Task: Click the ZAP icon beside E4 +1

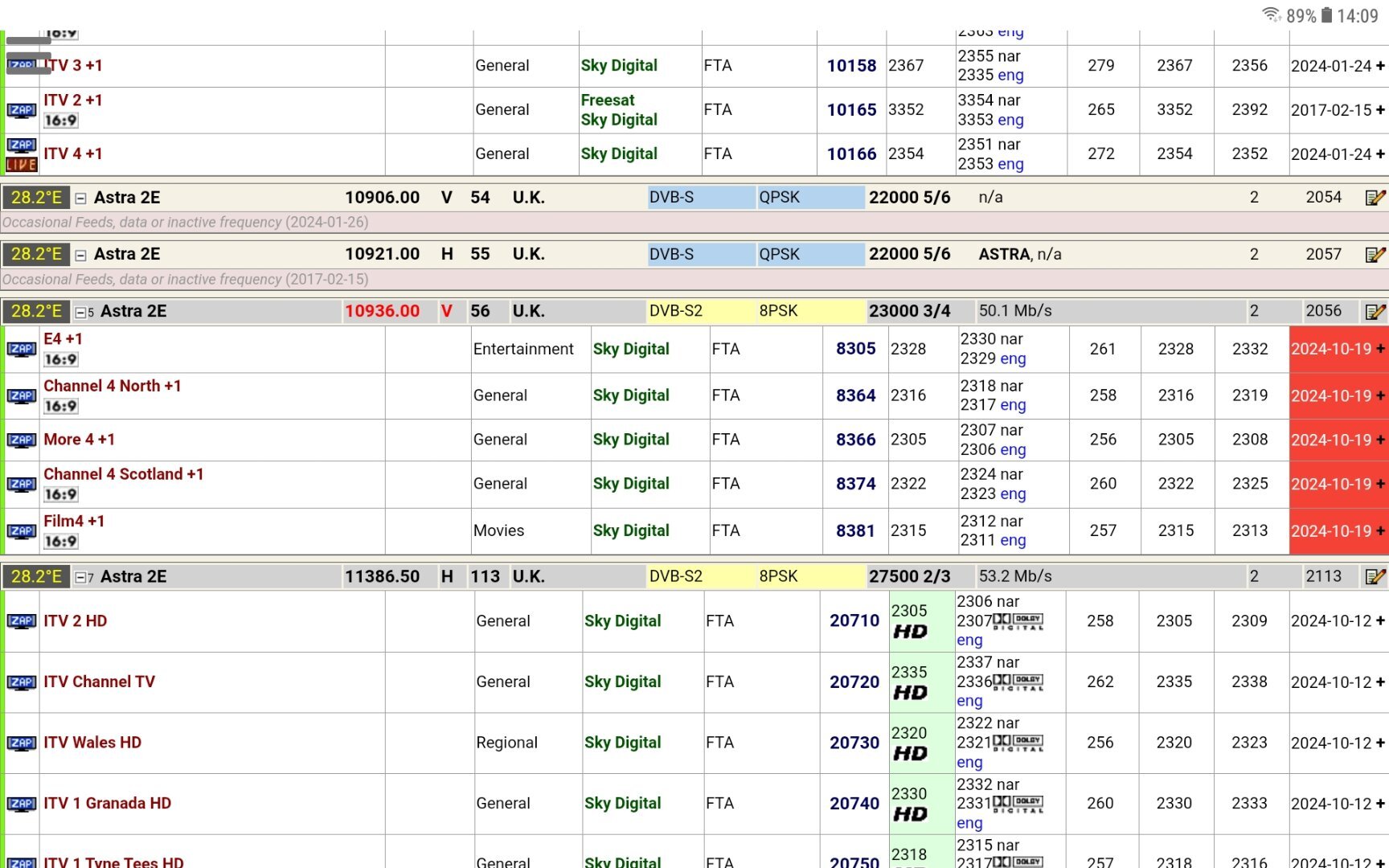Action: tap(21, 349)
